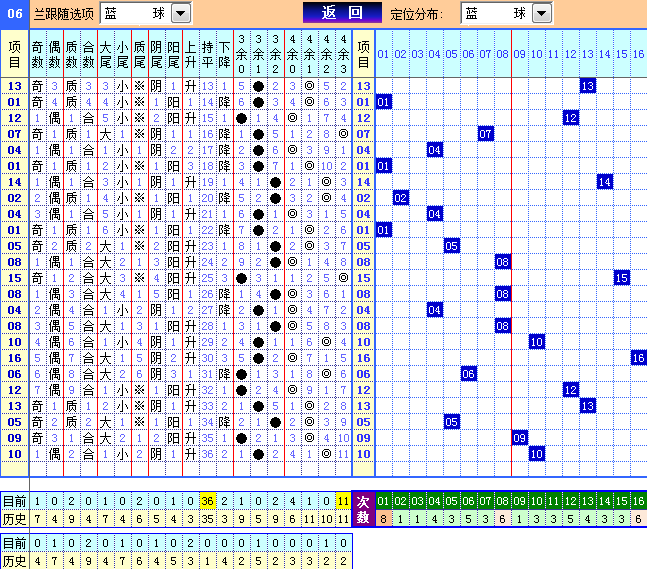Click the 大尾 column header
Screen dimensions: 647x569
[x=106, y=54]
